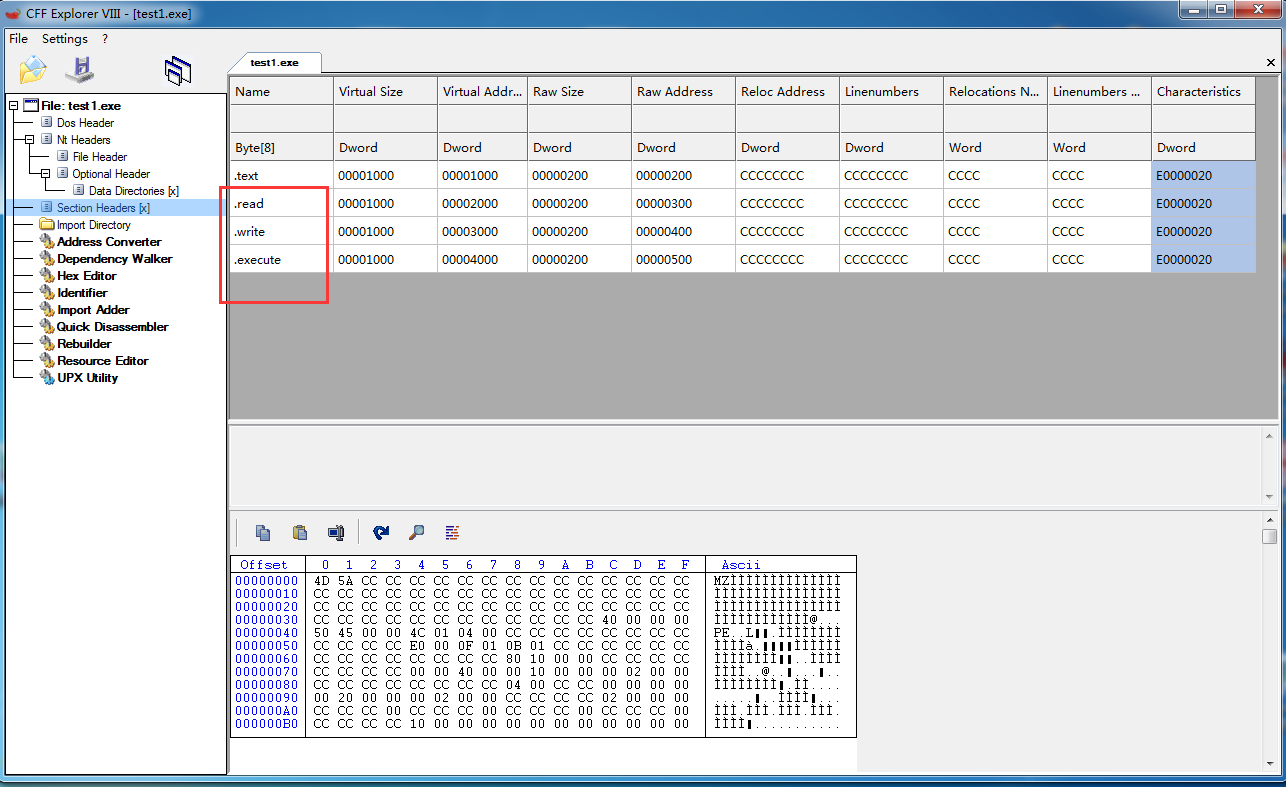Click the Ascii column header in hex view
Viewport: 1286px width, 787px height.
[740, 565]
